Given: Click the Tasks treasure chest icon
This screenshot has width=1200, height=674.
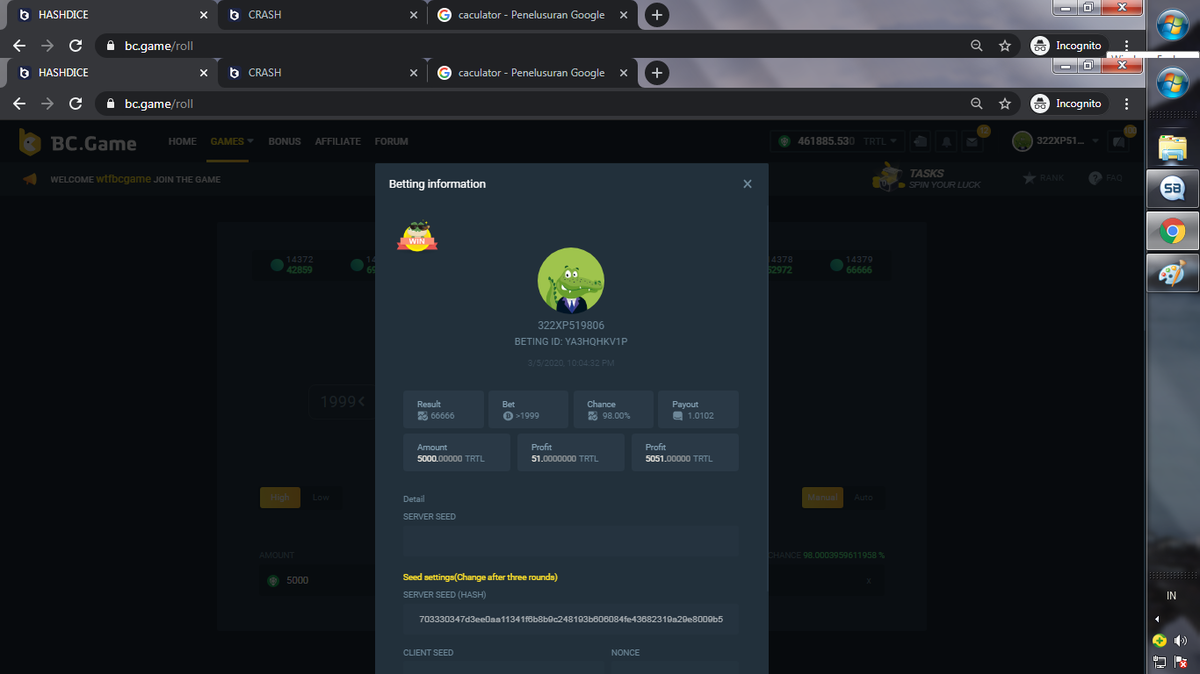Looking at the screenshot, I should 886,178.
